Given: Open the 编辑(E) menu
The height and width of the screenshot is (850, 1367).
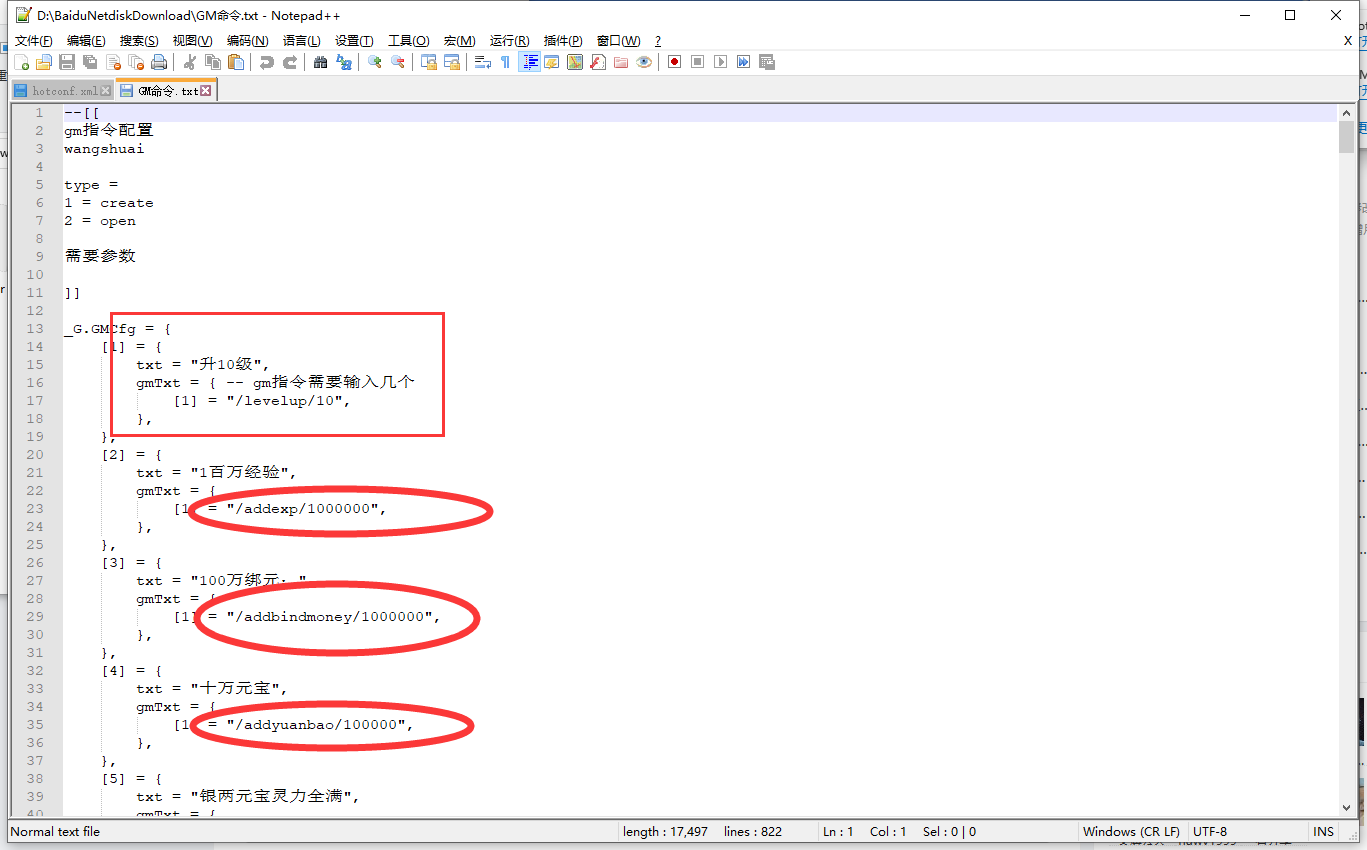Looking at the screenshot, I should click(86, 41).
